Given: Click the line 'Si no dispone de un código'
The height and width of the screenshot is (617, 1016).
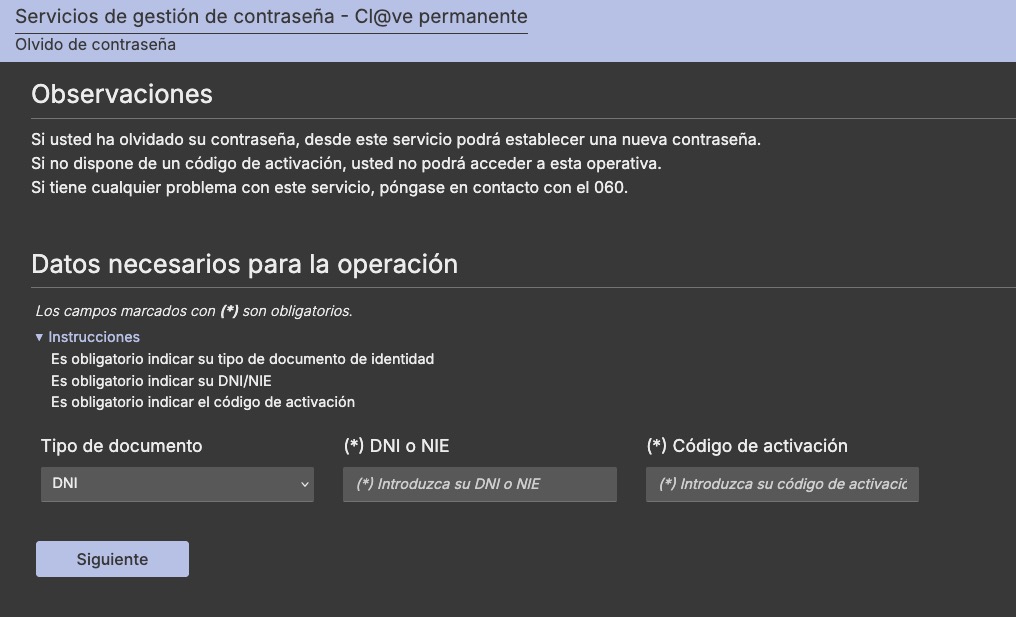Looking at the screenshot, I should click(346, 163).
